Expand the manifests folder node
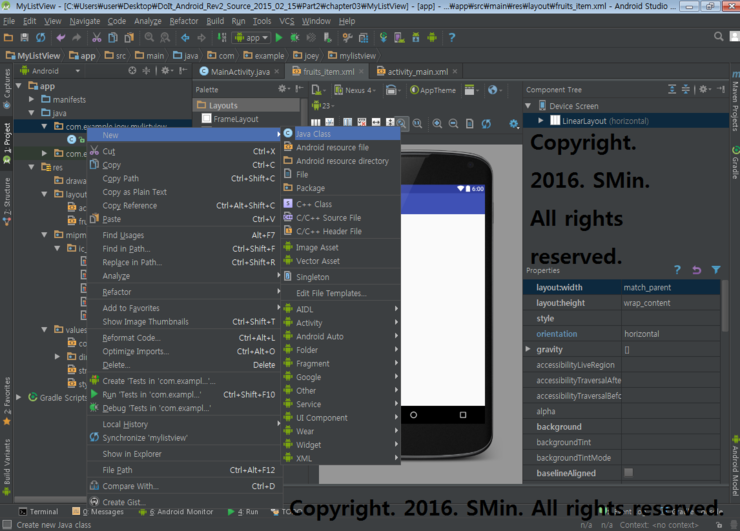Screen dimensions: 740x531 pos(31,100)
